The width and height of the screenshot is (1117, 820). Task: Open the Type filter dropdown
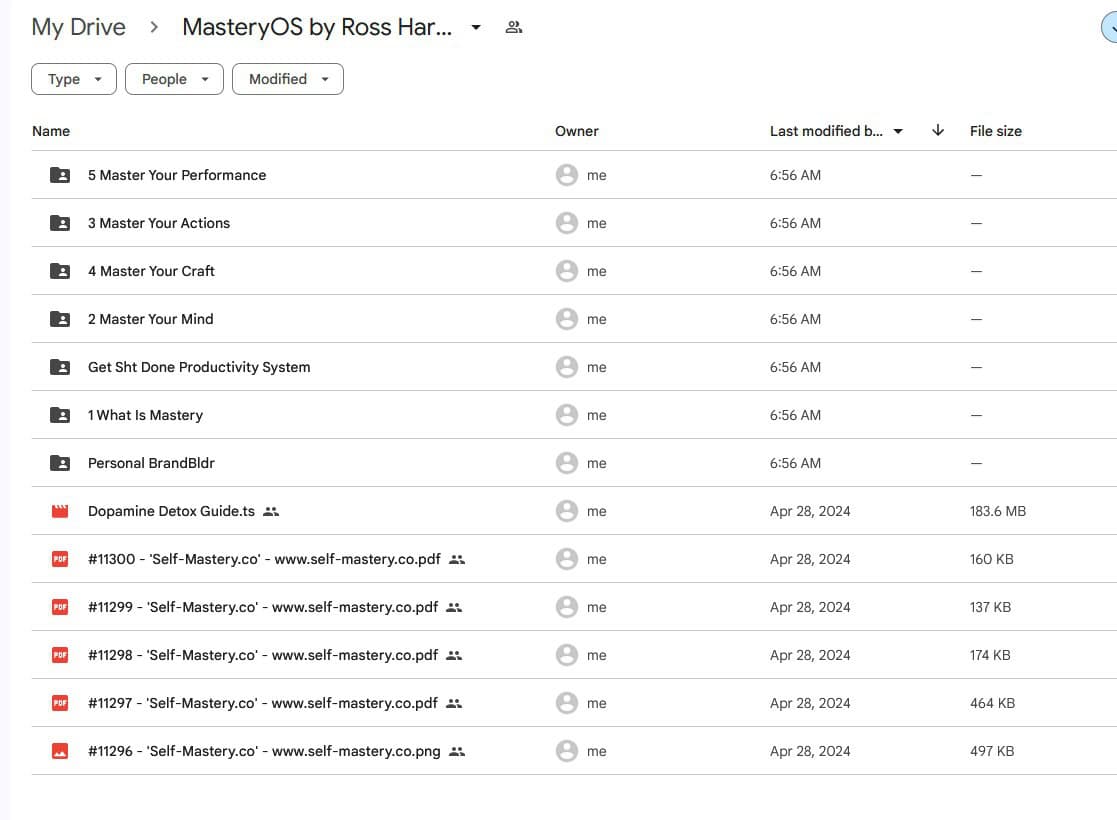[x=74, y=79]
